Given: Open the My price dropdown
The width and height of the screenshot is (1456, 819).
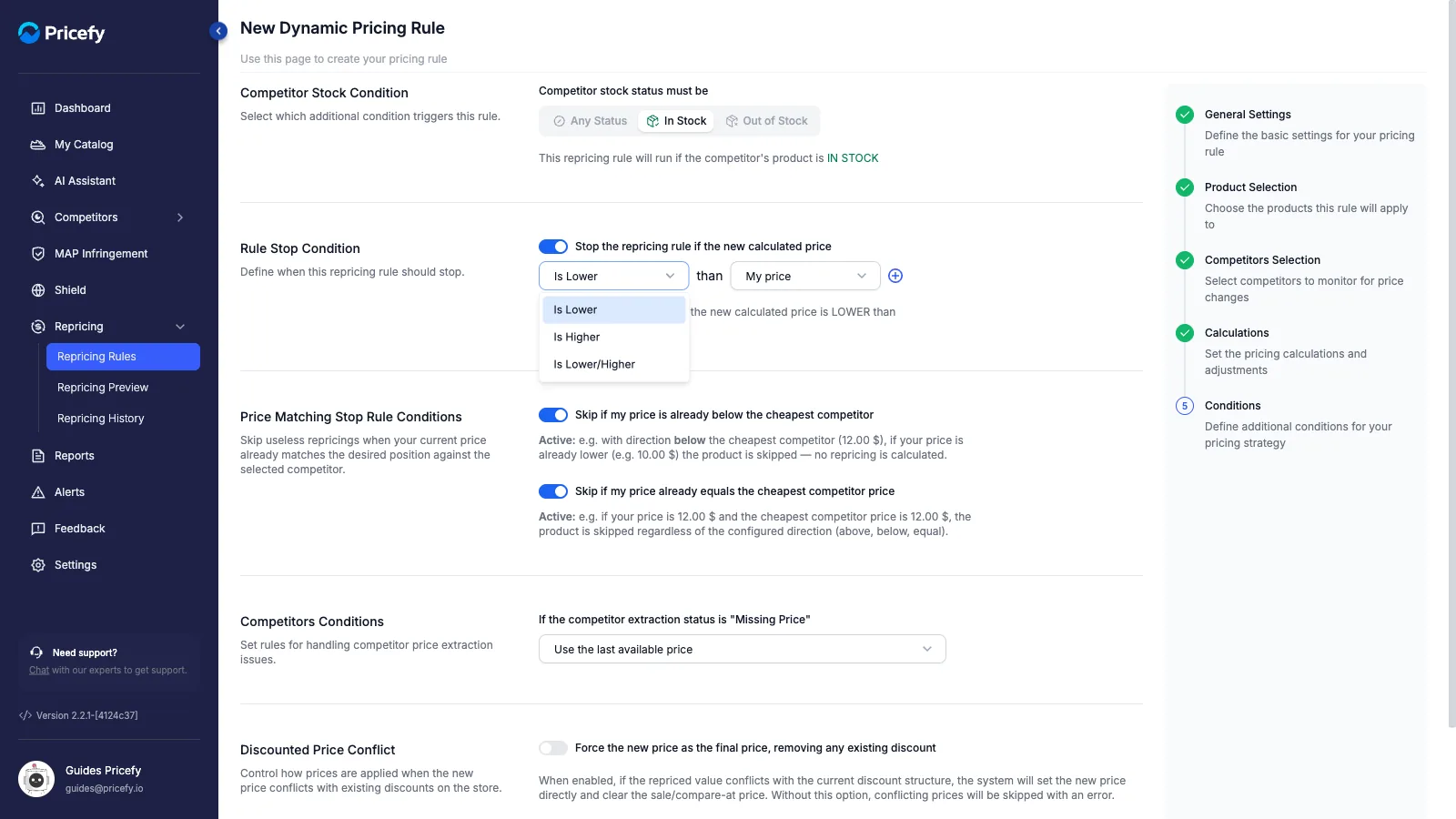Looking at the screenshot, I should click(x=805, y=276).
